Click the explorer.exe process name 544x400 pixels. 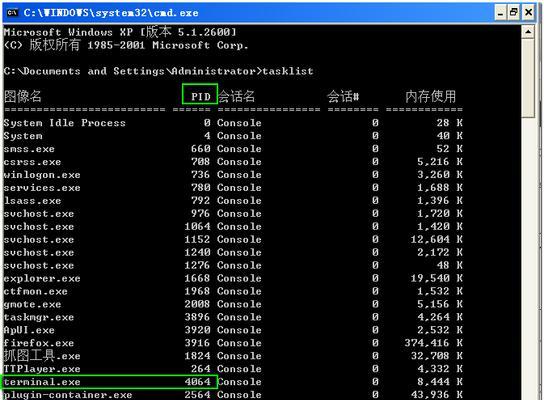[x=42, y=279]
